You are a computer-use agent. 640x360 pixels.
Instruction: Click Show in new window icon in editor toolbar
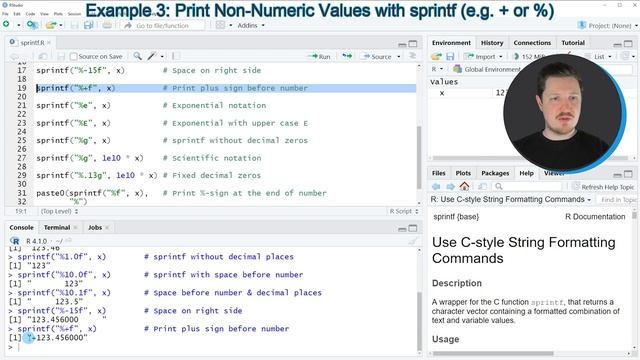[42, 56]
